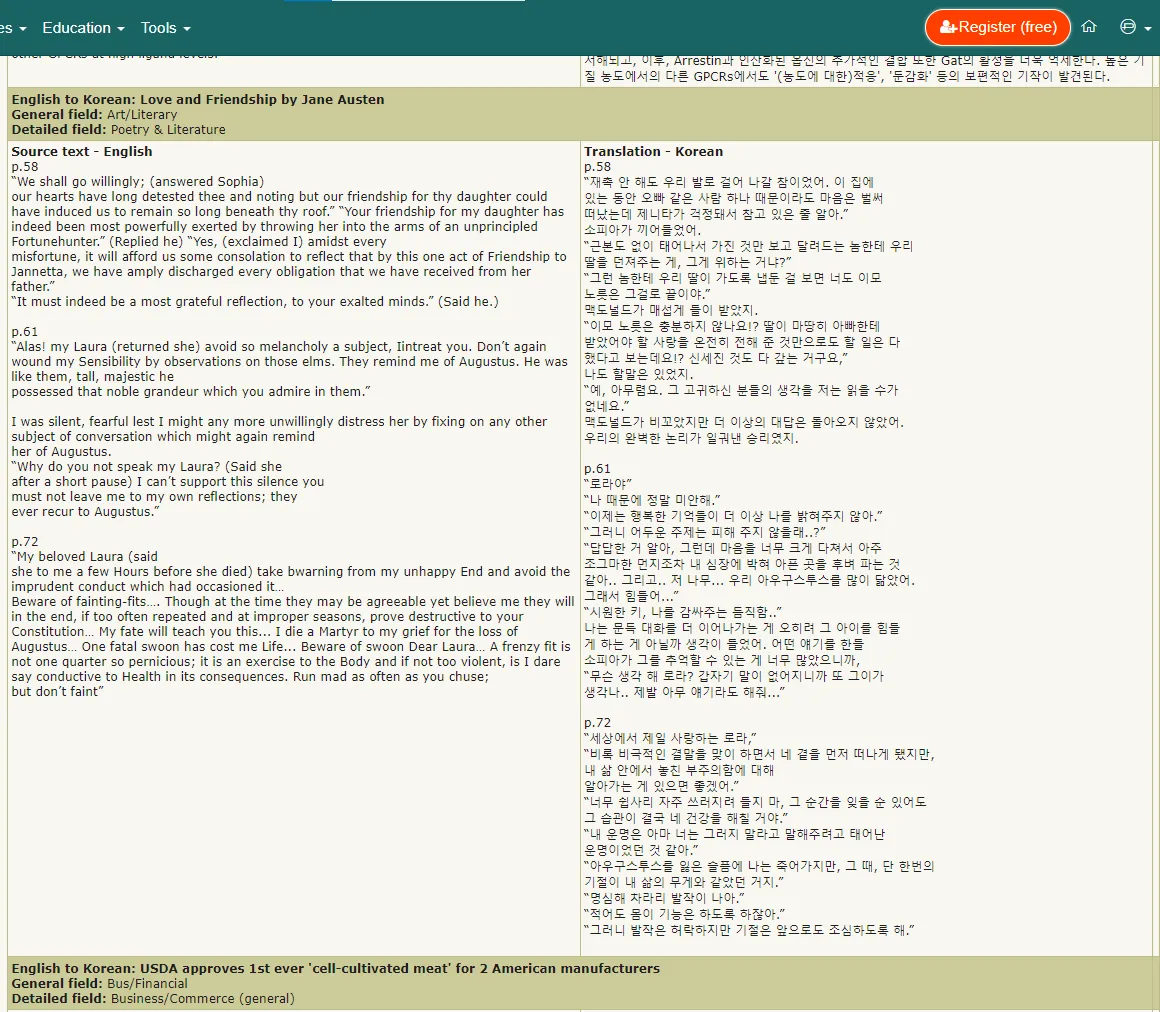
Task: Select the Bus/Financial general field text
Action: (147, 983)
